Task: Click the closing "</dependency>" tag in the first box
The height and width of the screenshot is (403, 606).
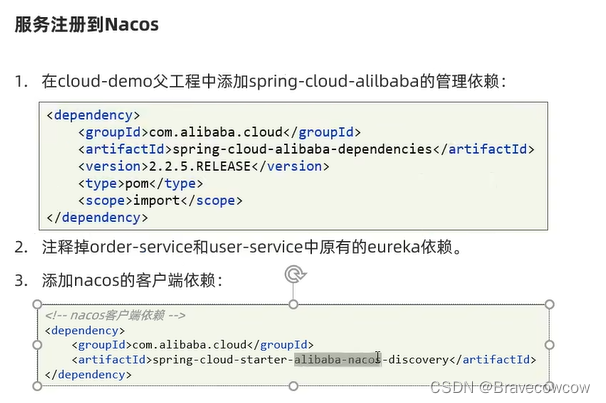Action: coord(97,218)
